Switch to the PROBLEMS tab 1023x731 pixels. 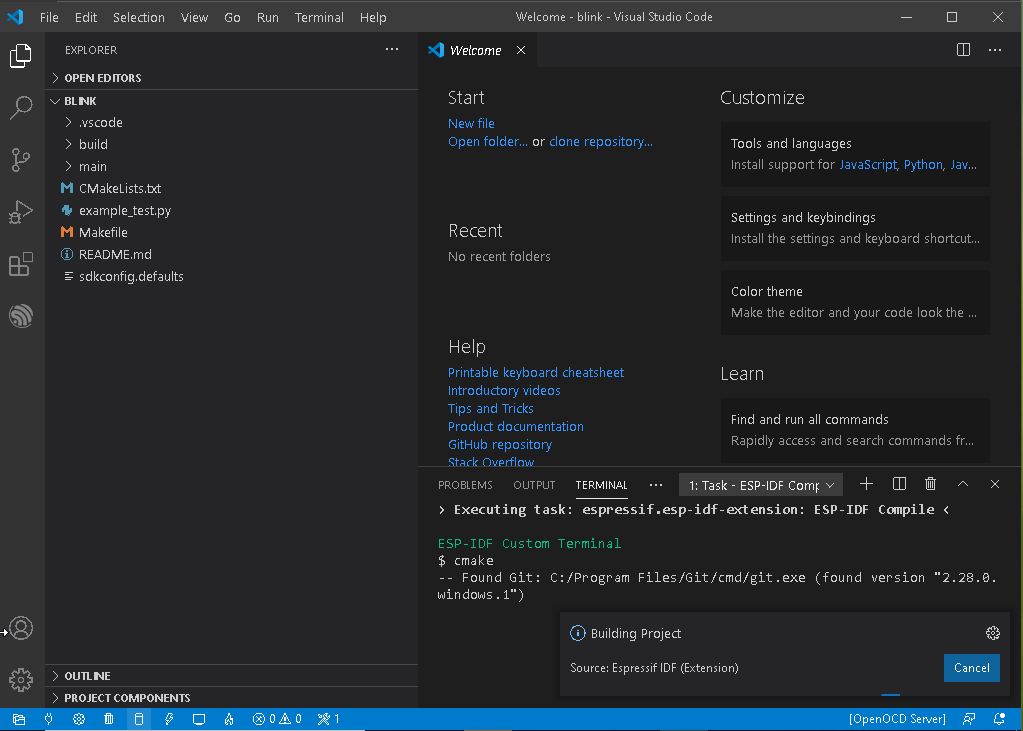pos(465,485)
